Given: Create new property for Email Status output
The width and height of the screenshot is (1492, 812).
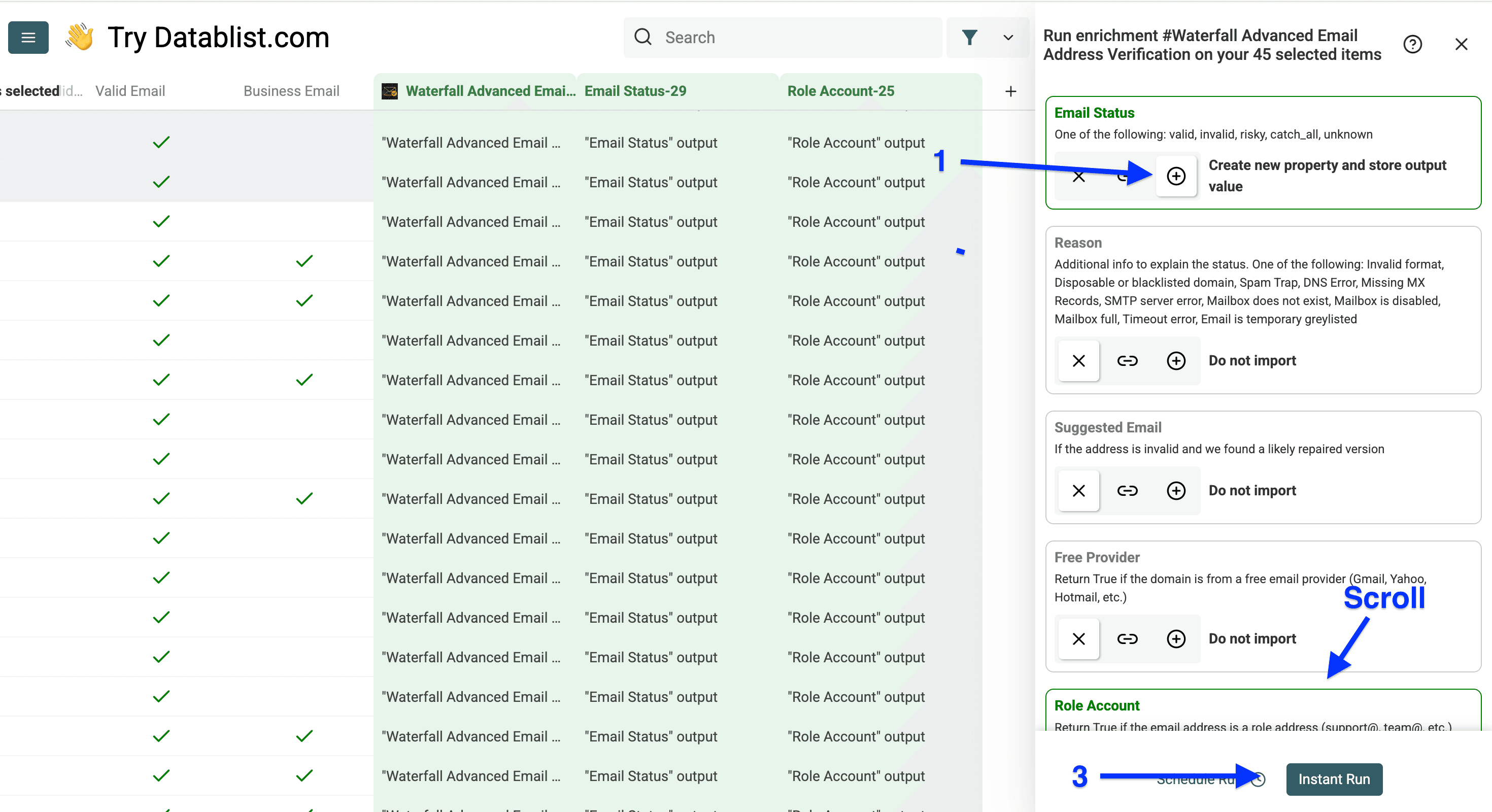Looking at the screenshot, I should tap(1176, 176).
